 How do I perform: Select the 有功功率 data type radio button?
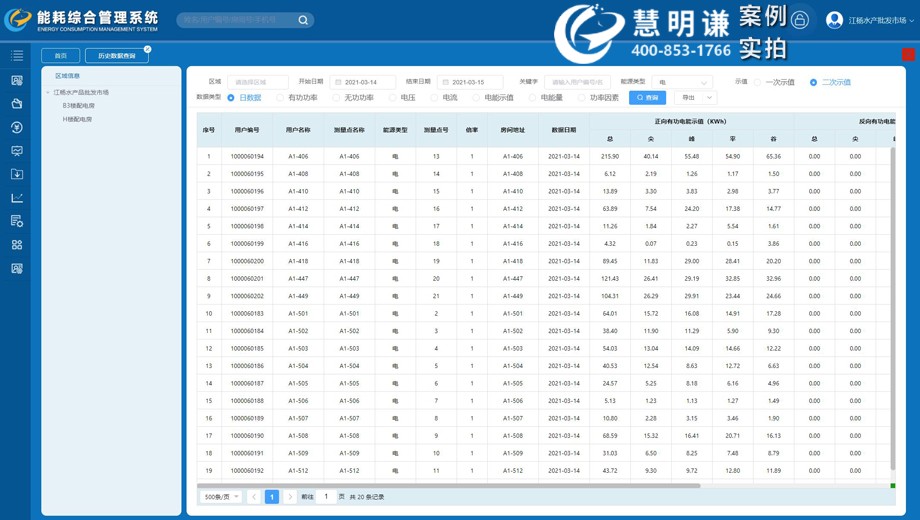click(280, 98)
